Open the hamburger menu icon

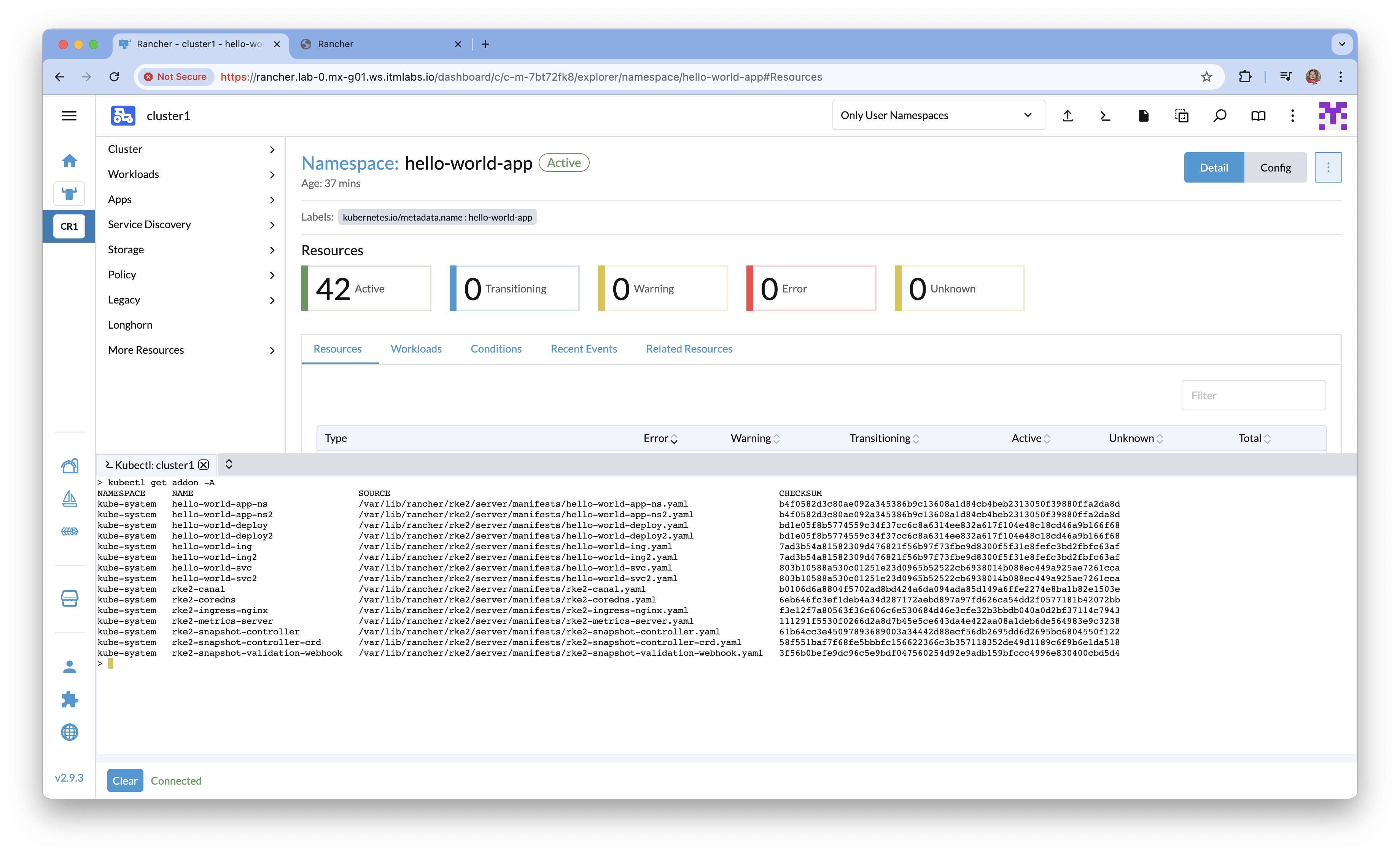point(69,116)
